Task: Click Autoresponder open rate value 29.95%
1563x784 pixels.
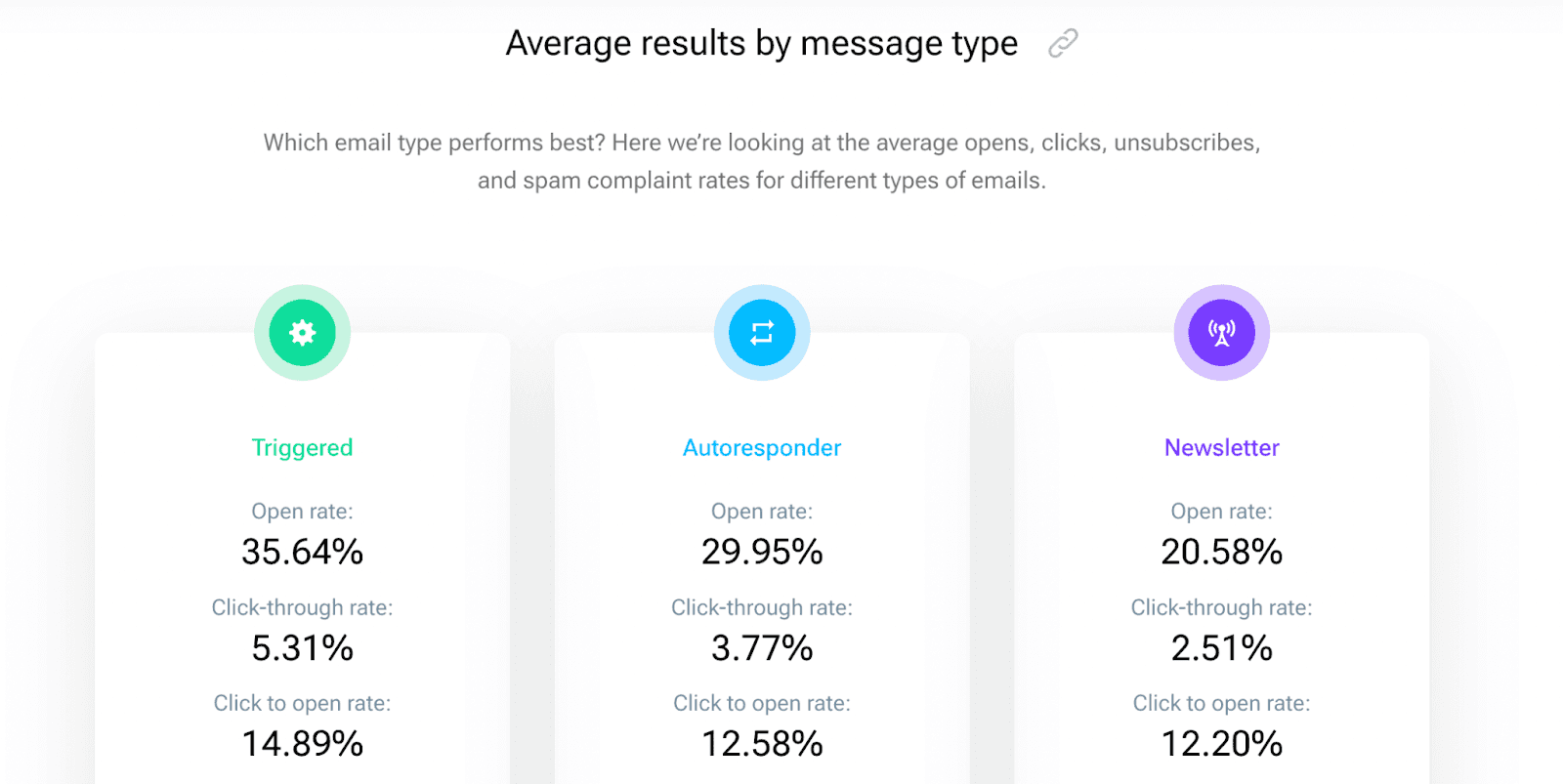Action: pyautogui.click(x=762, y=552)
